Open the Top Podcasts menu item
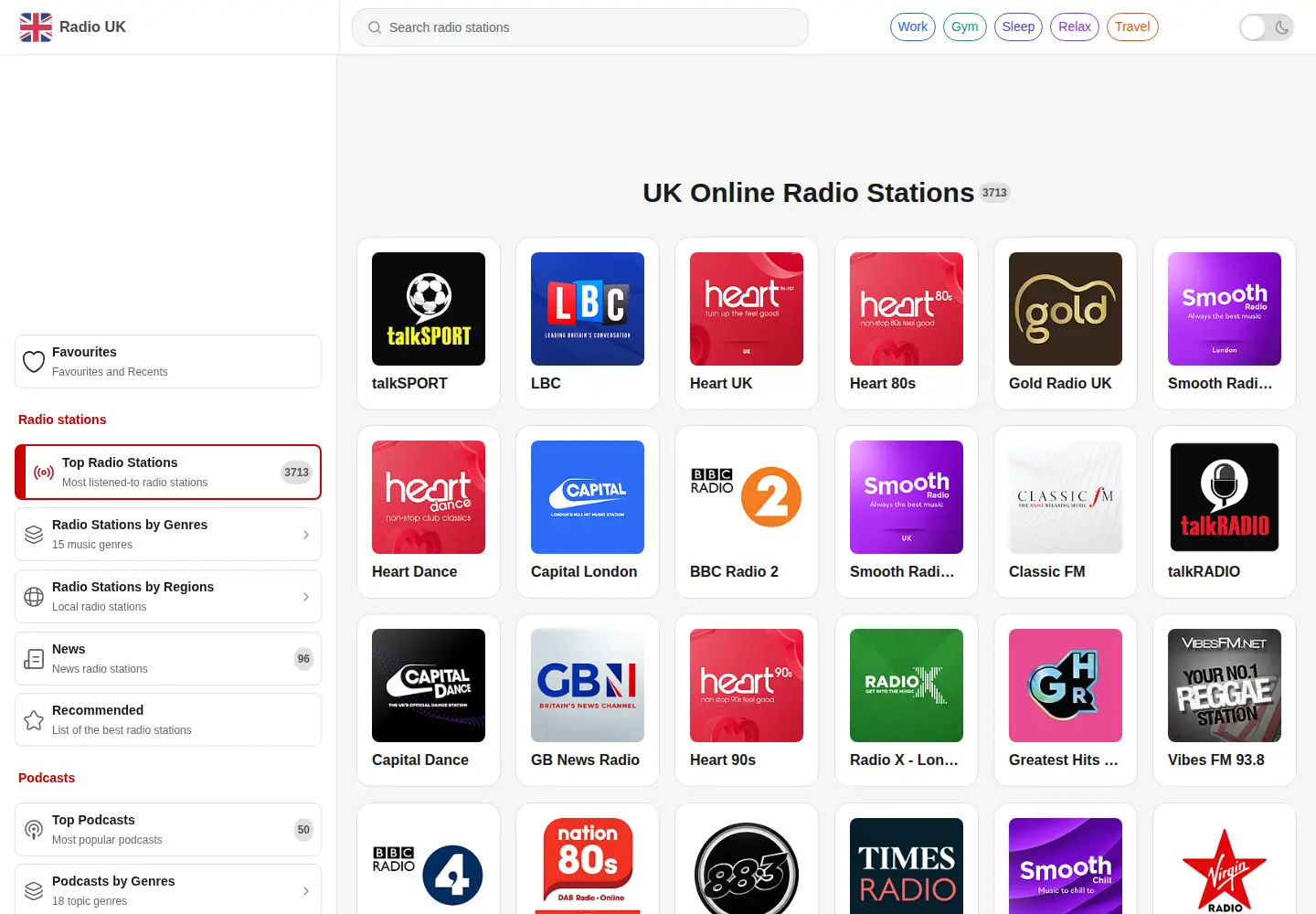This screenshot has height=914, width=1316. click(x=168, y=830)
